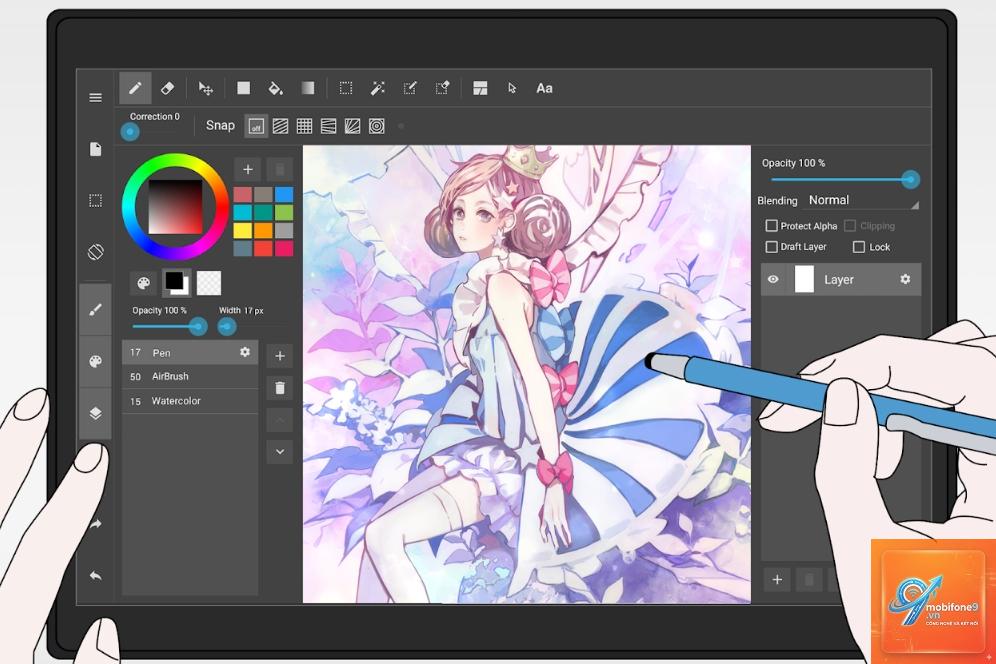Add a new layer
The width and height of the screenshot is (996, 664).
point(777,579)
